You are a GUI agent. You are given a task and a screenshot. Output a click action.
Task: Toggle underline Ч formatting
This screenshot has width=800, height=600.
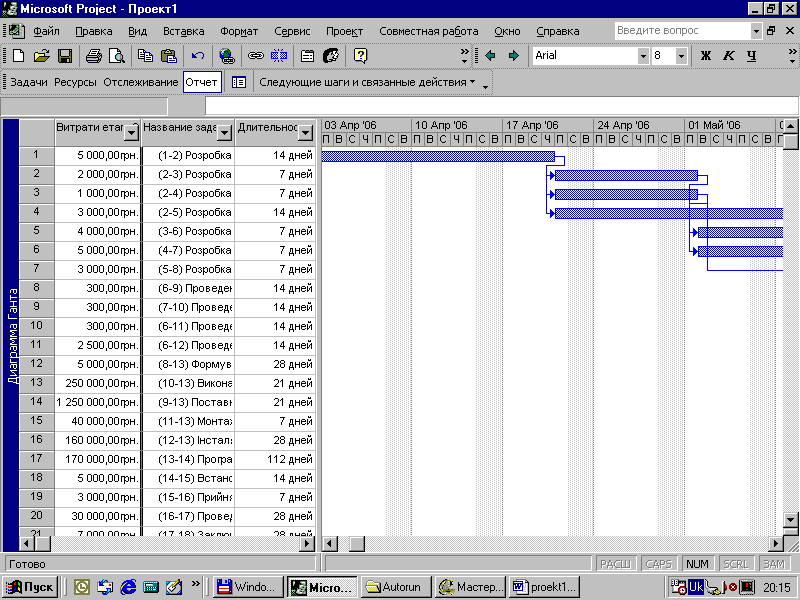click(x=752, y=56)
